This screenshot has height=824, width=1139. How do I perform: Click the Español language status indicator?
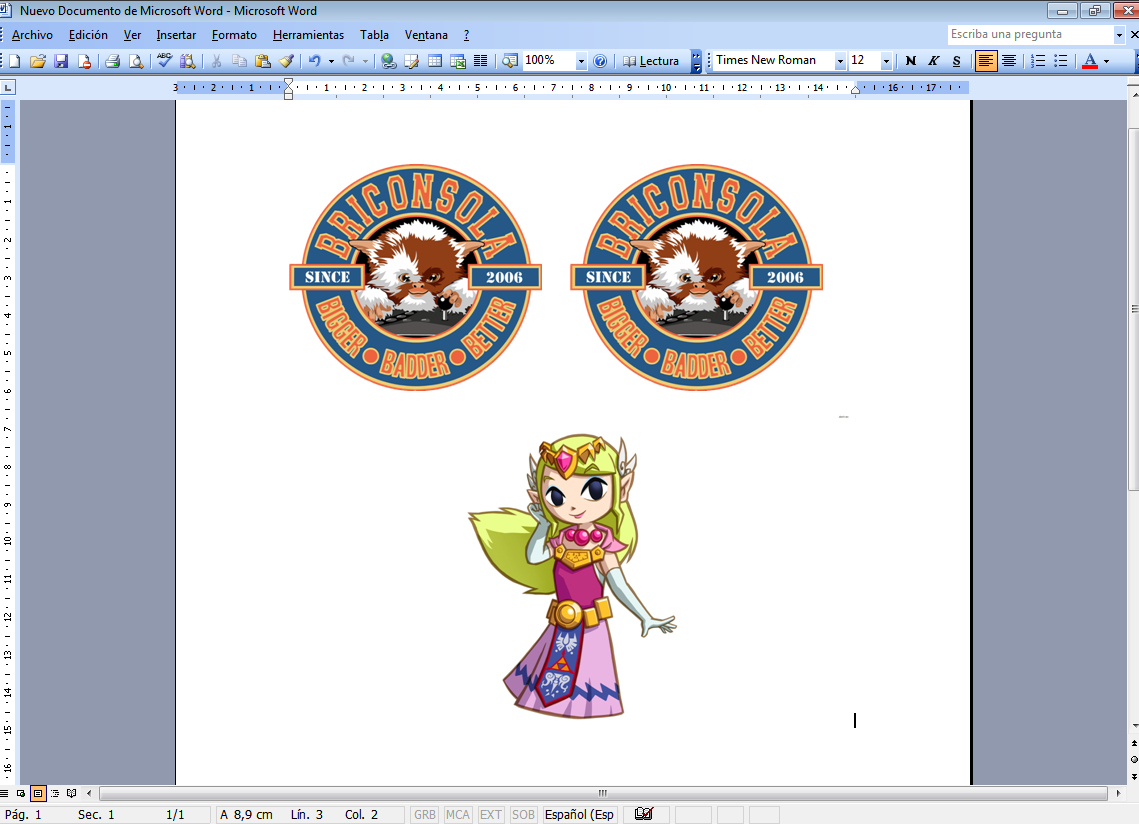pos(580,815)
